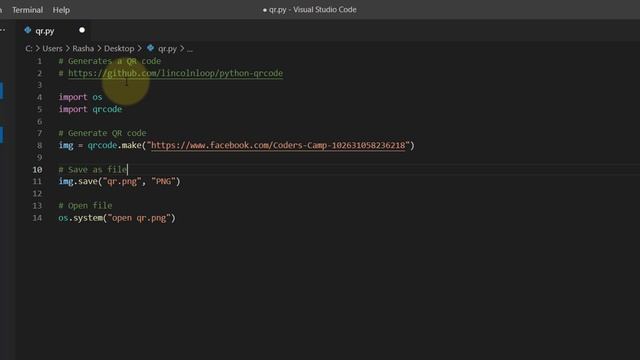The image size is (640, 360).
Task: Click the 'import os' line
Action: [80, 97]
